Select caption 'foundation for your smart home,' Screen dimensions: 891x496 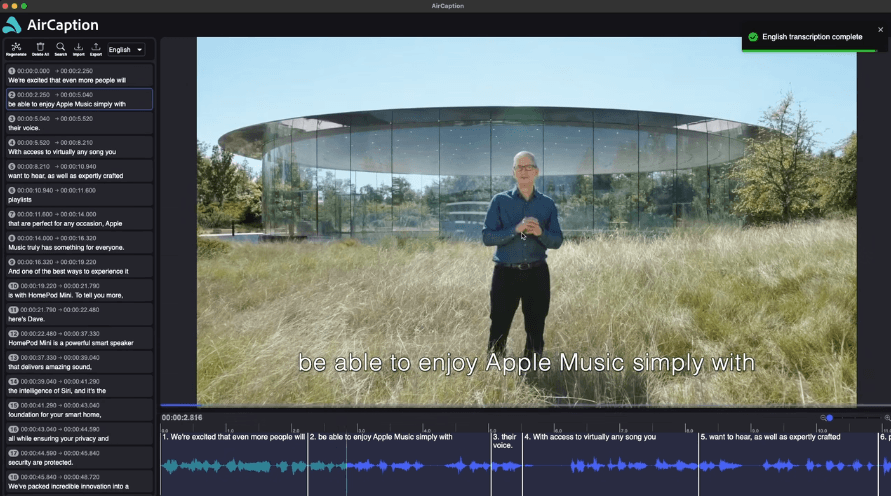[80, 410]
